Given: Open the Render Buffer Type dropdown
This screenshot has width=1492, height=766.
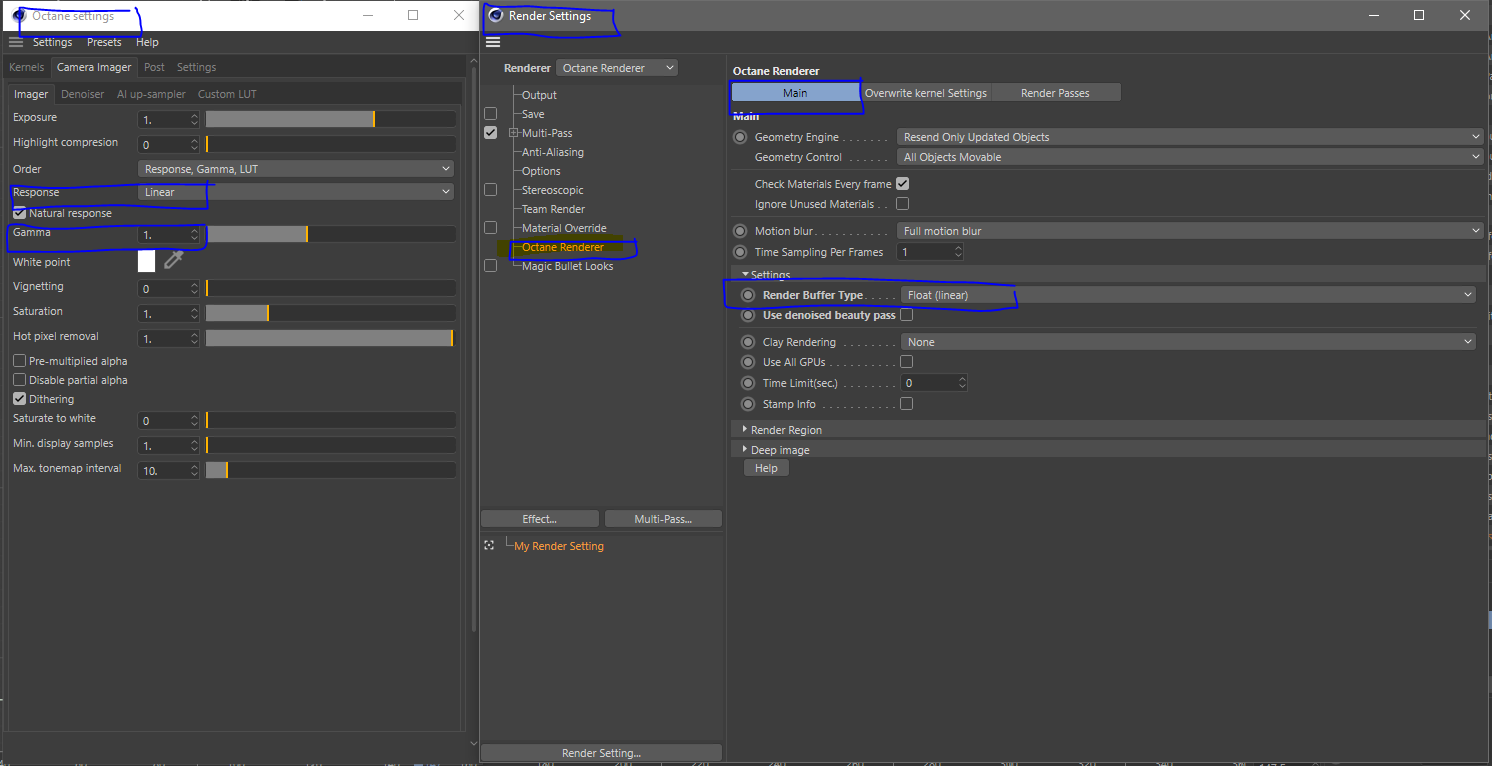Looking at the screenshot, I should pos(1189,295).
